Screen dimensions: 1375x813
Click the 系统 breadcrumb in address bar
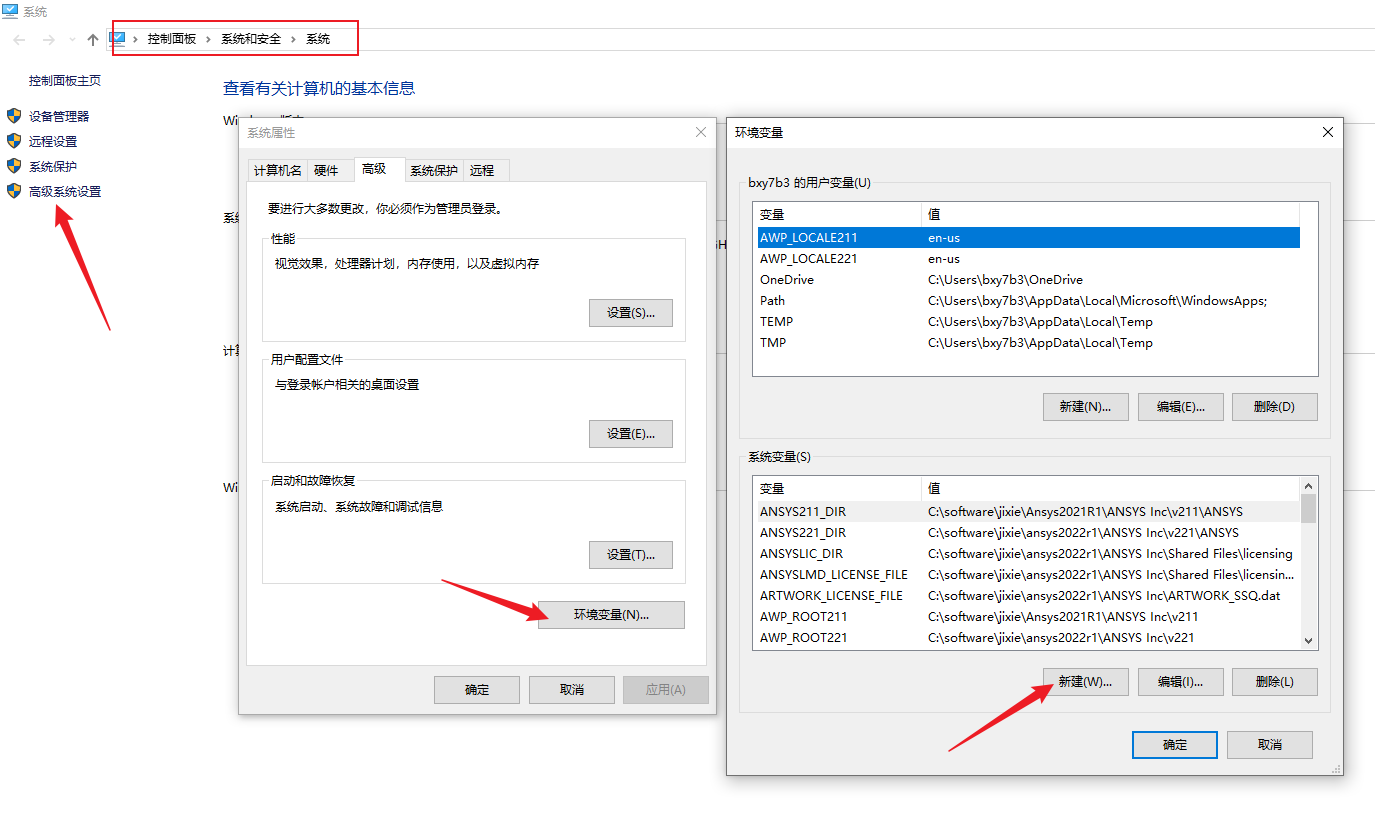pyautogui.click(x=318, y=39)
